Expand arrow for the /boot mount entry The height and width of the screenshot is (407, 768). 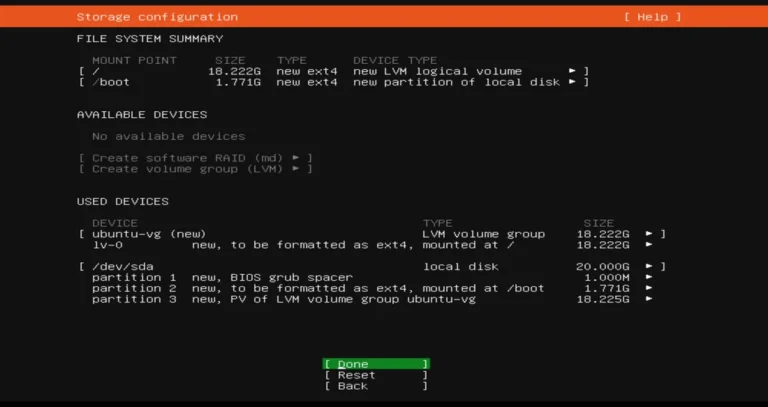[573, 82]
